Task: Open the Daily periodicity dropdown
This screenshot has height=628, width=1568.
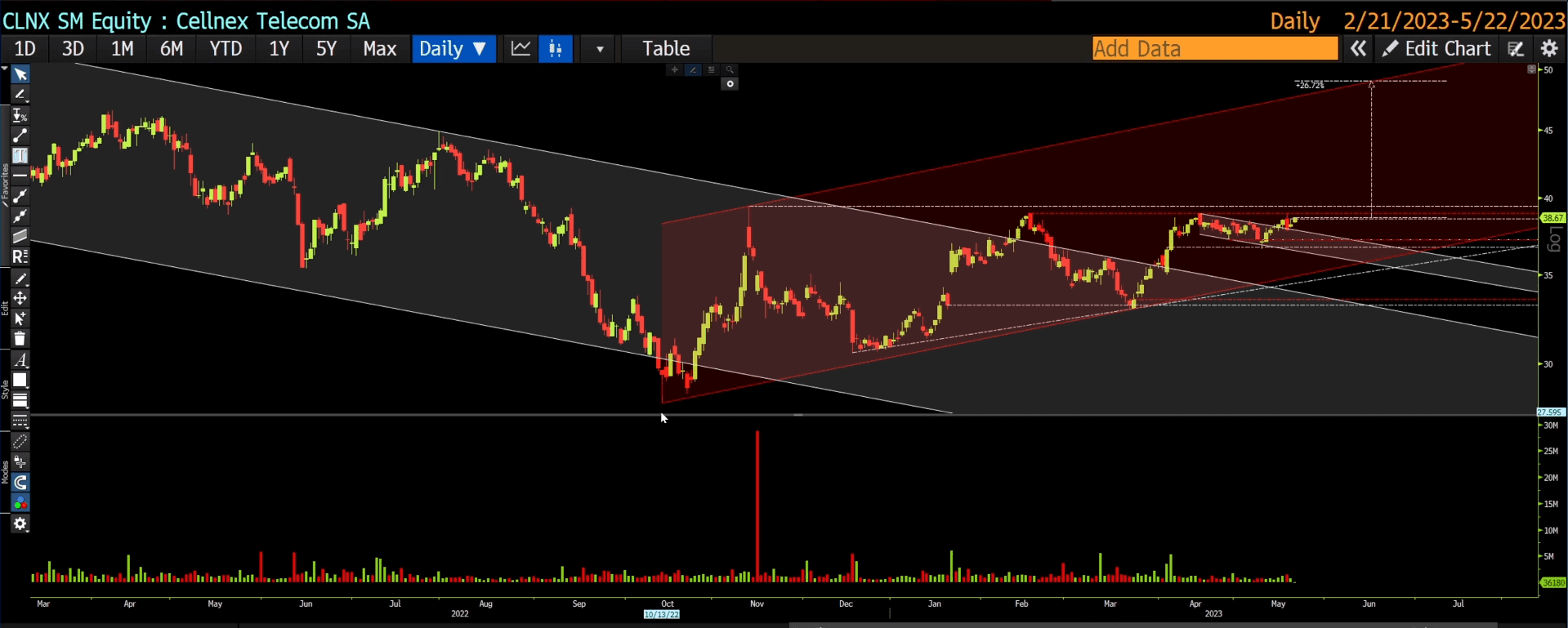Action: pos(453,49)
